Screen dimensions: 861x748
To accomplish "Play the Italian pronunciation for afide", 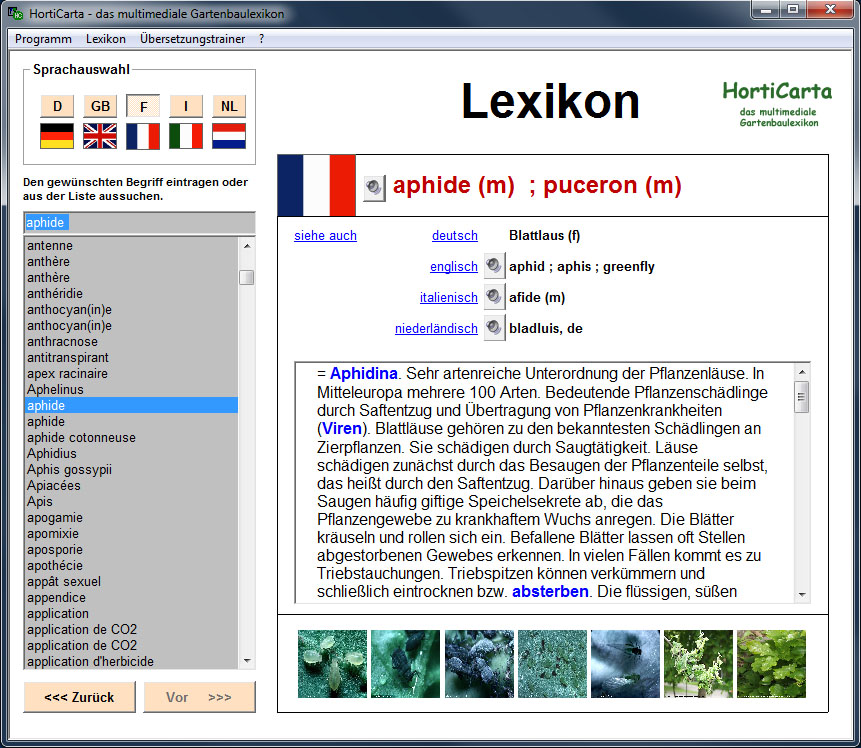I will pos(494,298).
